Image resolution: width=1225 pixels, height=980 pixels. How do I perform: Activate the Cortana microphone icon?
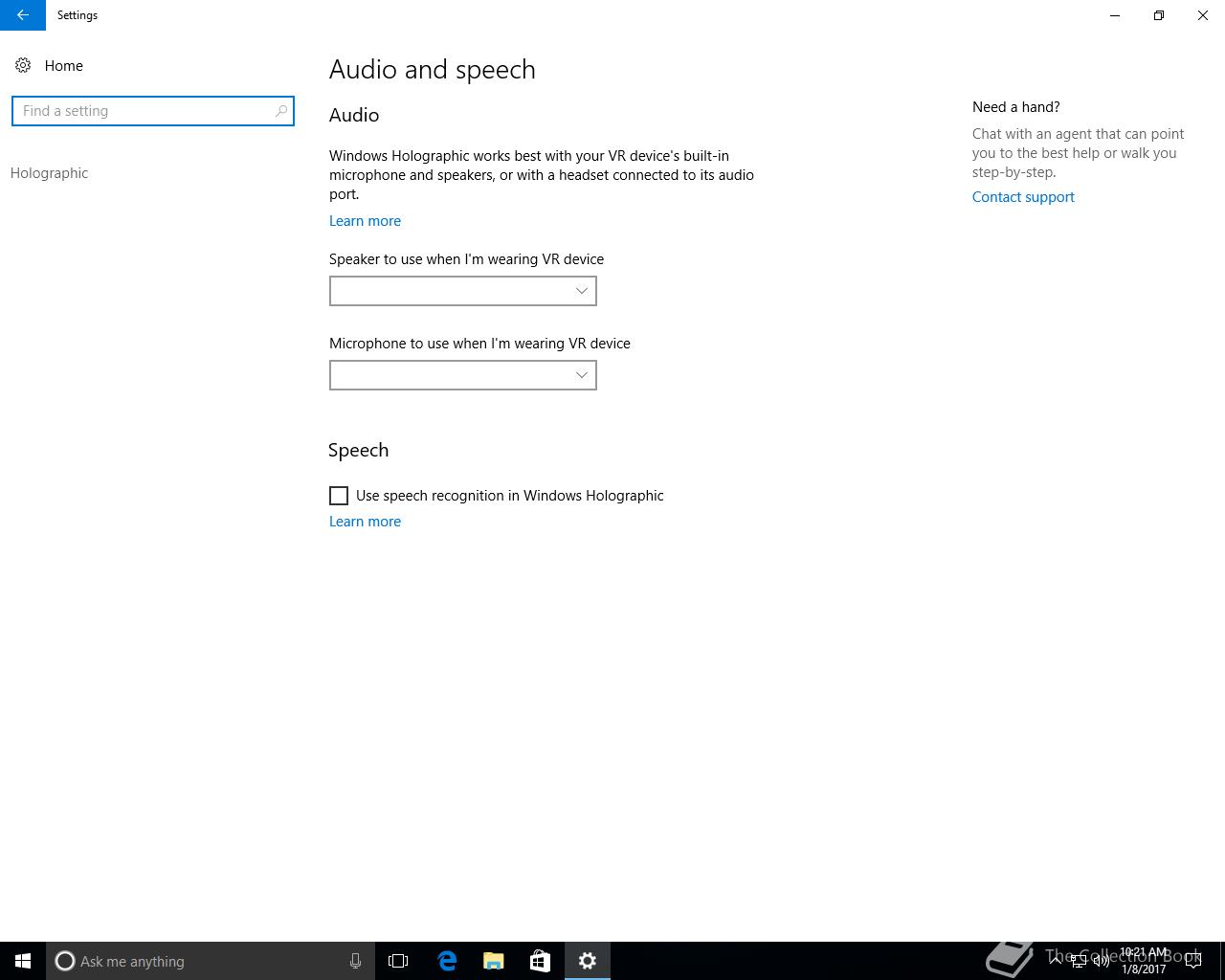[355, 961]
